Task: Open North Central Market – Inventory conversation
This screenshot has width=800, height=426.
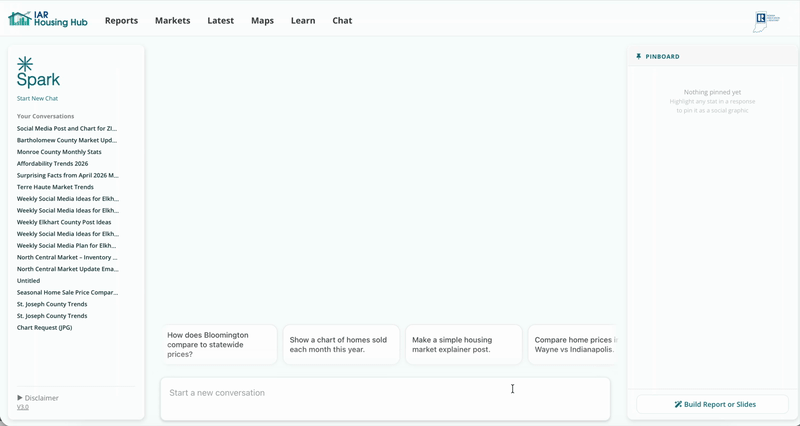Action: click(x=67, y=257)
